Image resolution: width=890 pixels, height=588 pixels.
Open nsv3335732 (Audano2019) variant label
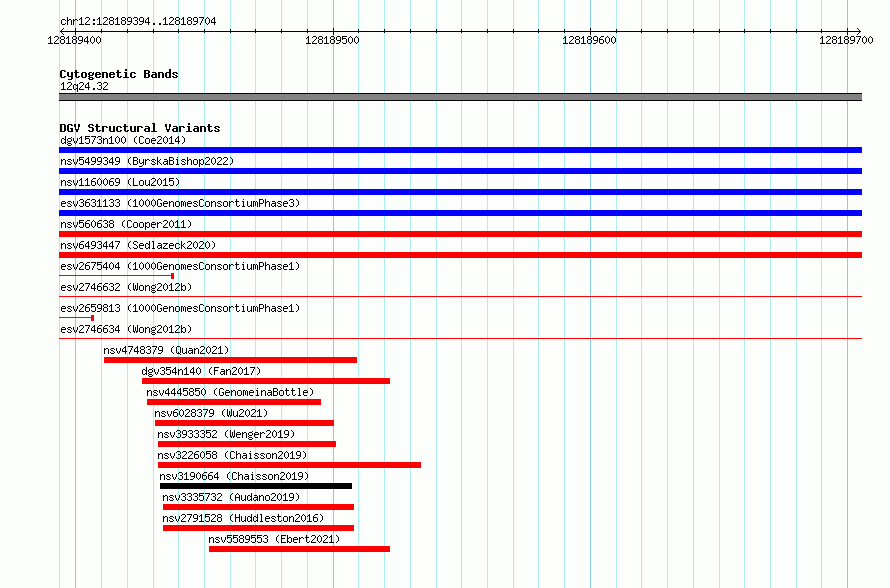(x=231, y=497)
